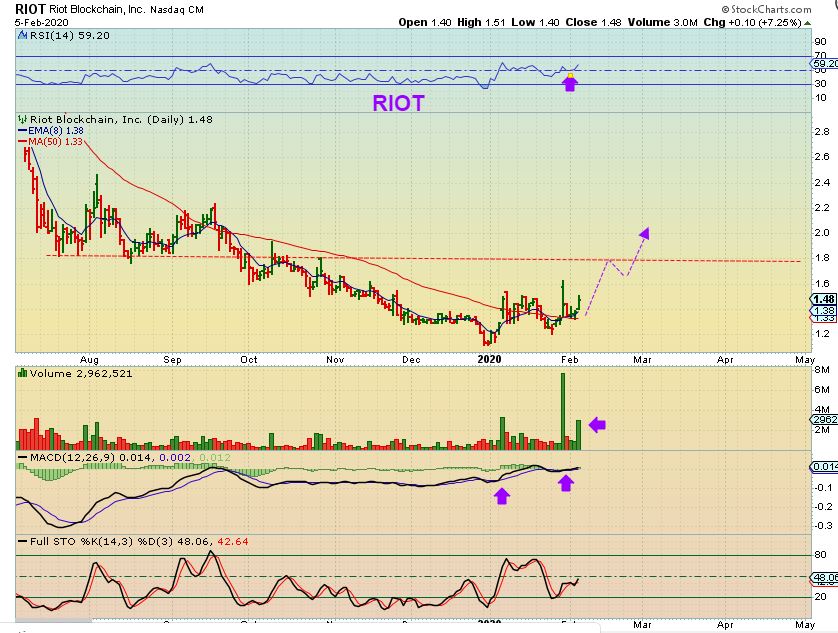Click the 'Feb' label under the price panel

coord(570,360)
